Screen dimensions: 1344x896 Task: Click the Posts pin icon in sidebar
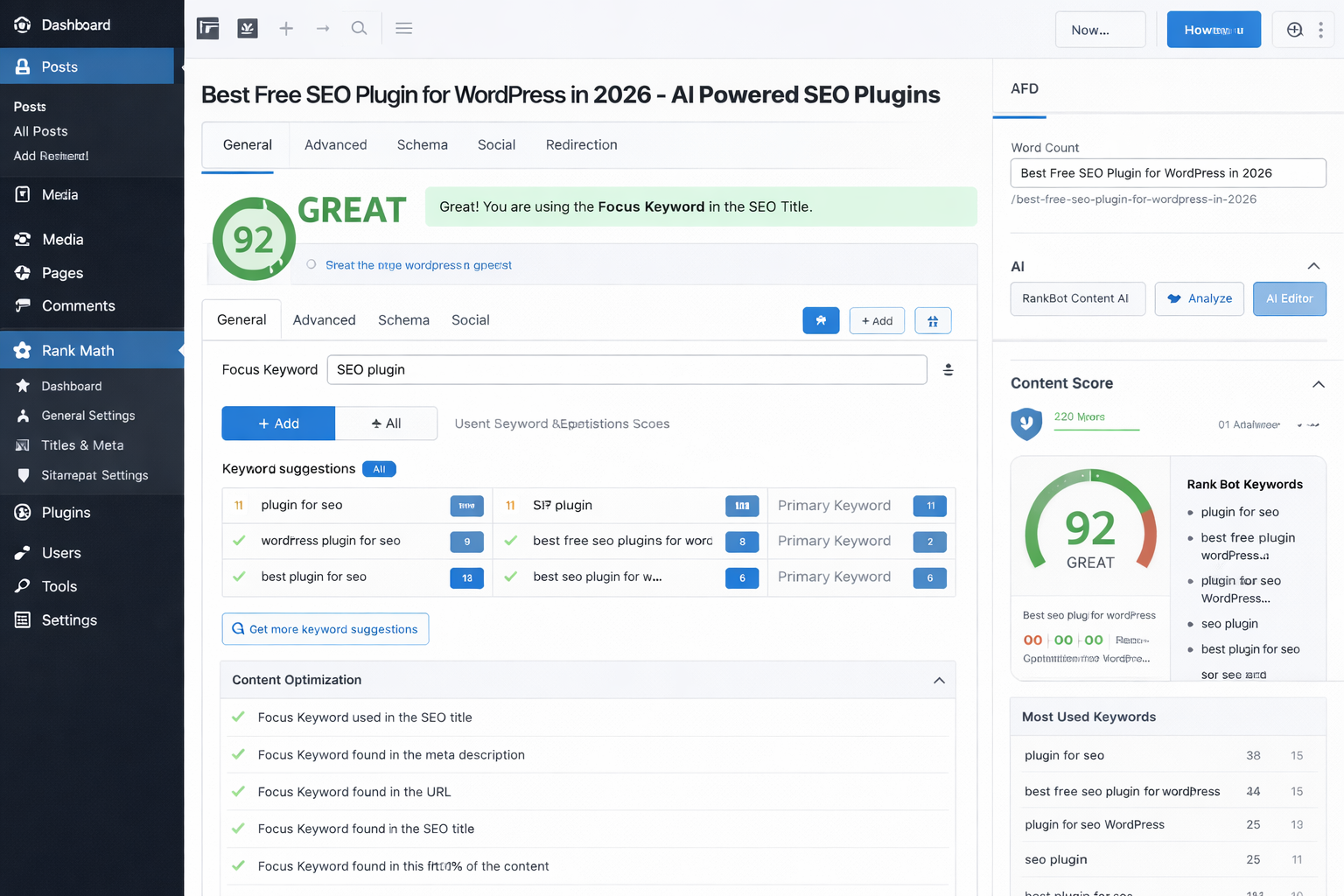[23, 66]
